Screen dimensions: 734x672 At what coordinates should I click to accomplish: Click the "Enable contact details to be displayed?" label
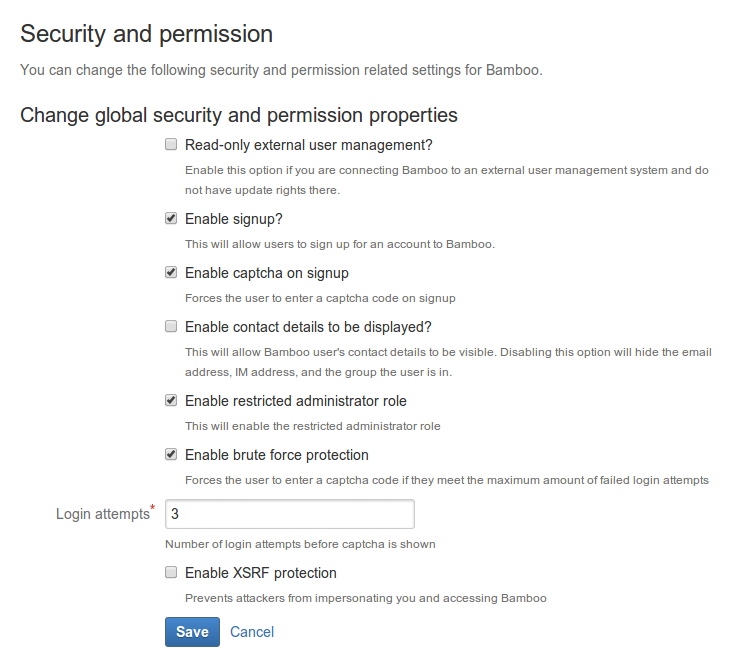(308, 327)
